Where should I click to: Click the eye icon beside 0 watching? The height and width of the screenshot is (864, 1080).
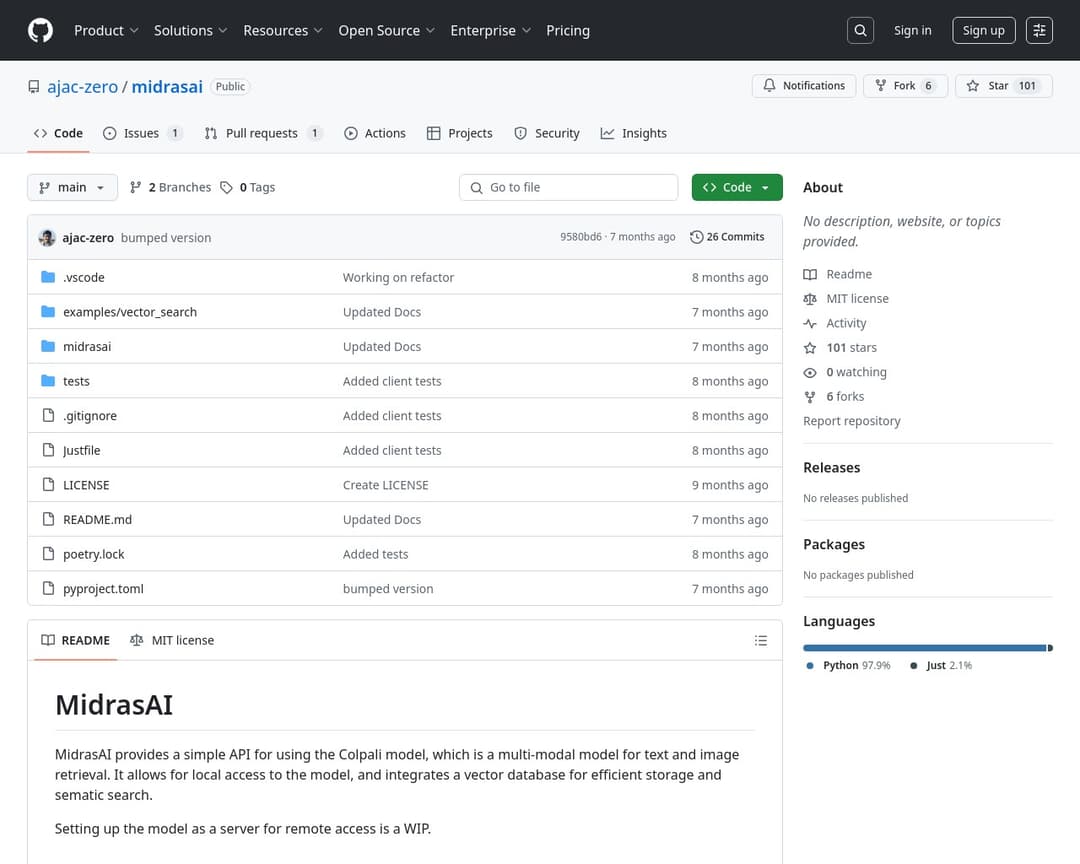(x=810, y=373)
